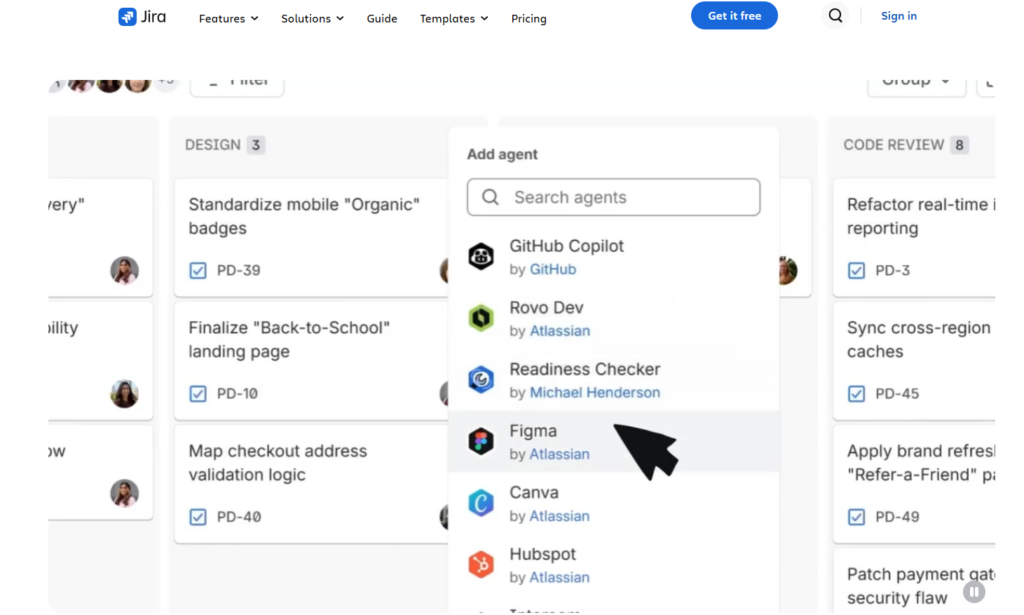Expand the Solutions dropdown menu

(x=312, y=18)
